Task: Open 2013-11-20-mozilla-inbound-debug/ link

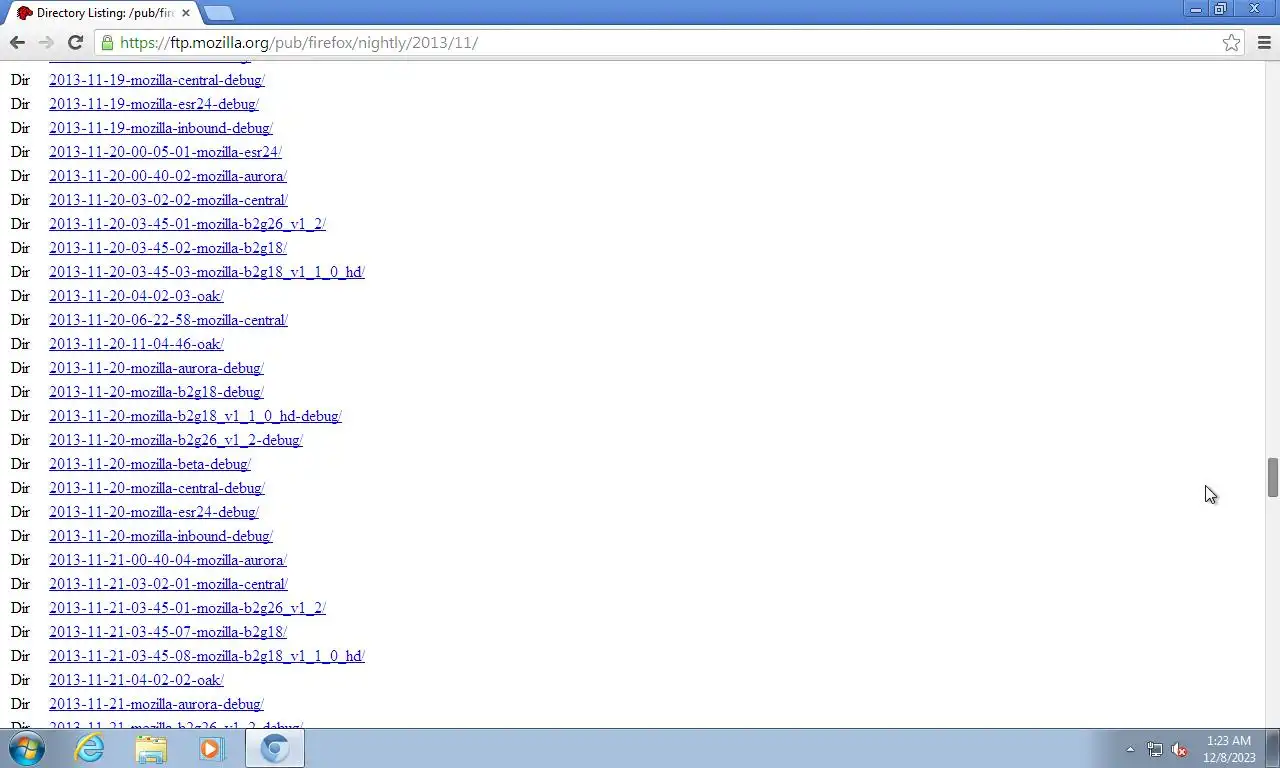Action: 161,536
